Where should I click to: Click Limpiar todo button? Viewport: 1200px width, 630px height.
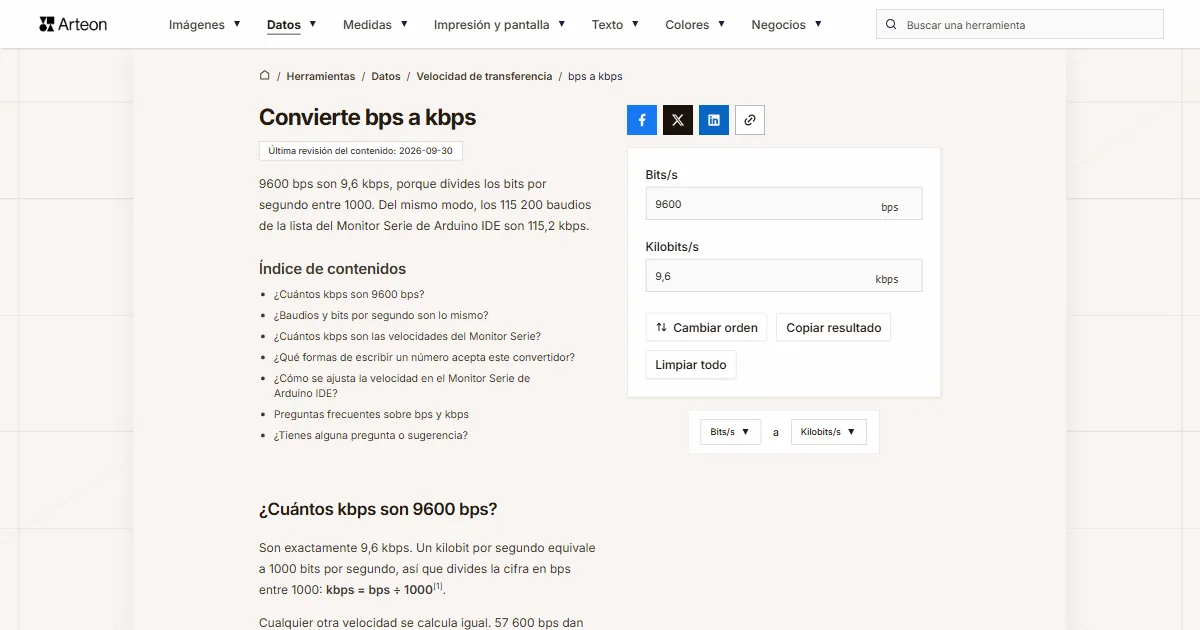point(691,365)
